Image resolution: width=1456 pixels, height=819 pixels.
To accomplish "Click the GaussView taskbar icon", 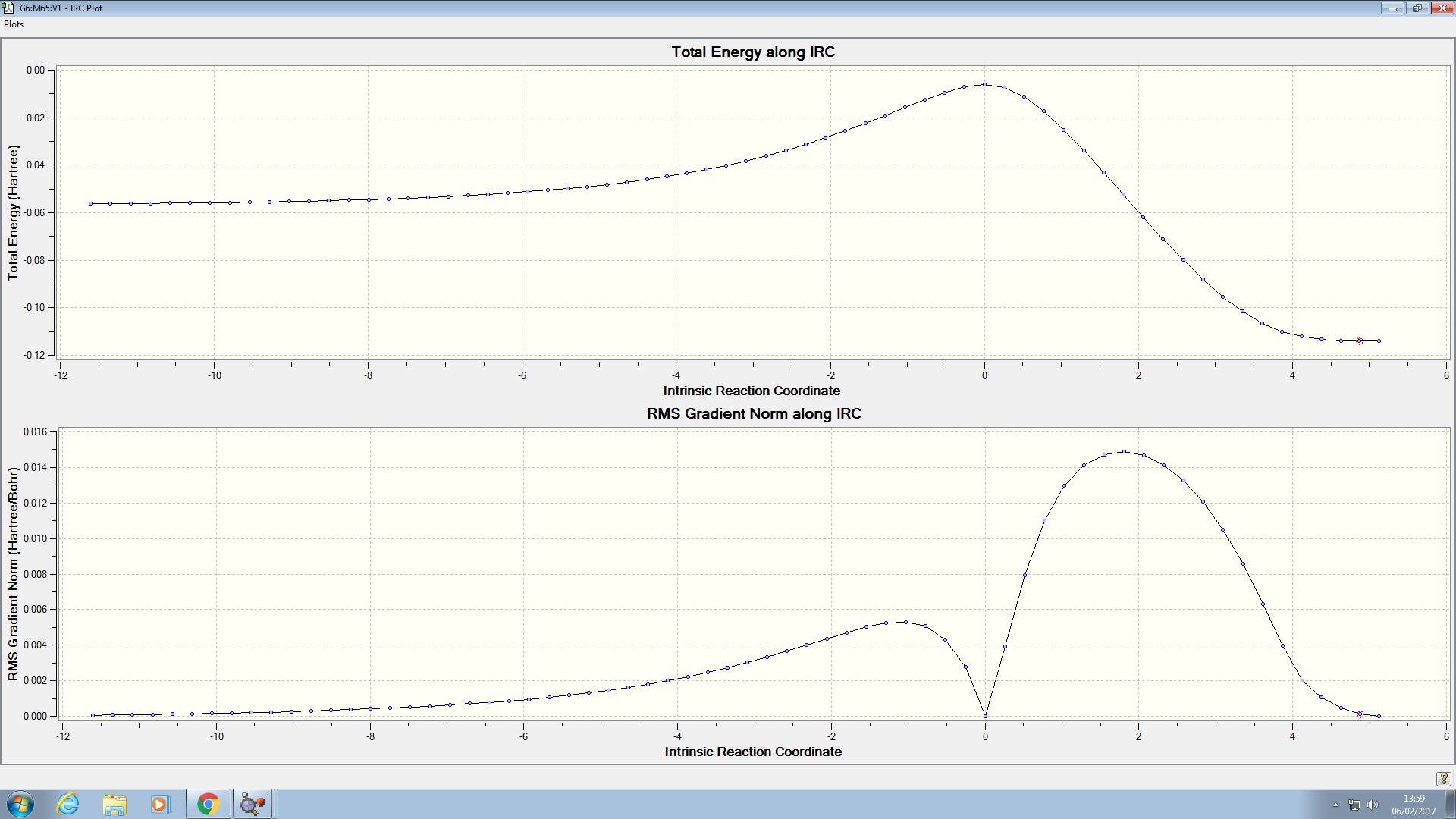I will 252,804.
